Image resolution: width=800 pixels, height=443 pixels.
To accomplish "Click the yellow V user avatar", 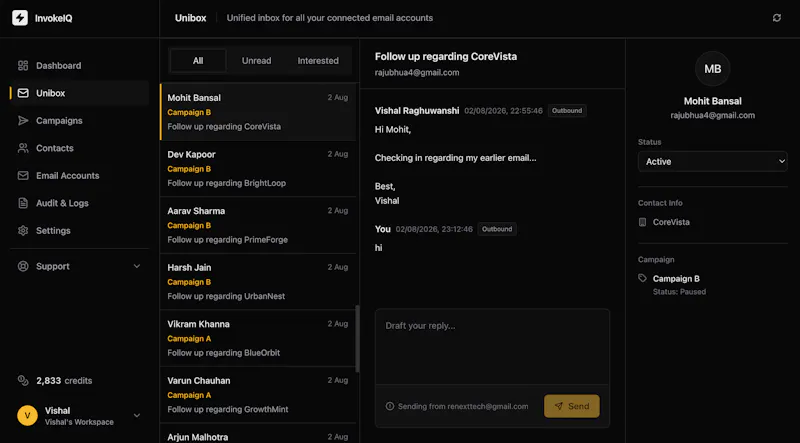I will [x=28, y=415].
